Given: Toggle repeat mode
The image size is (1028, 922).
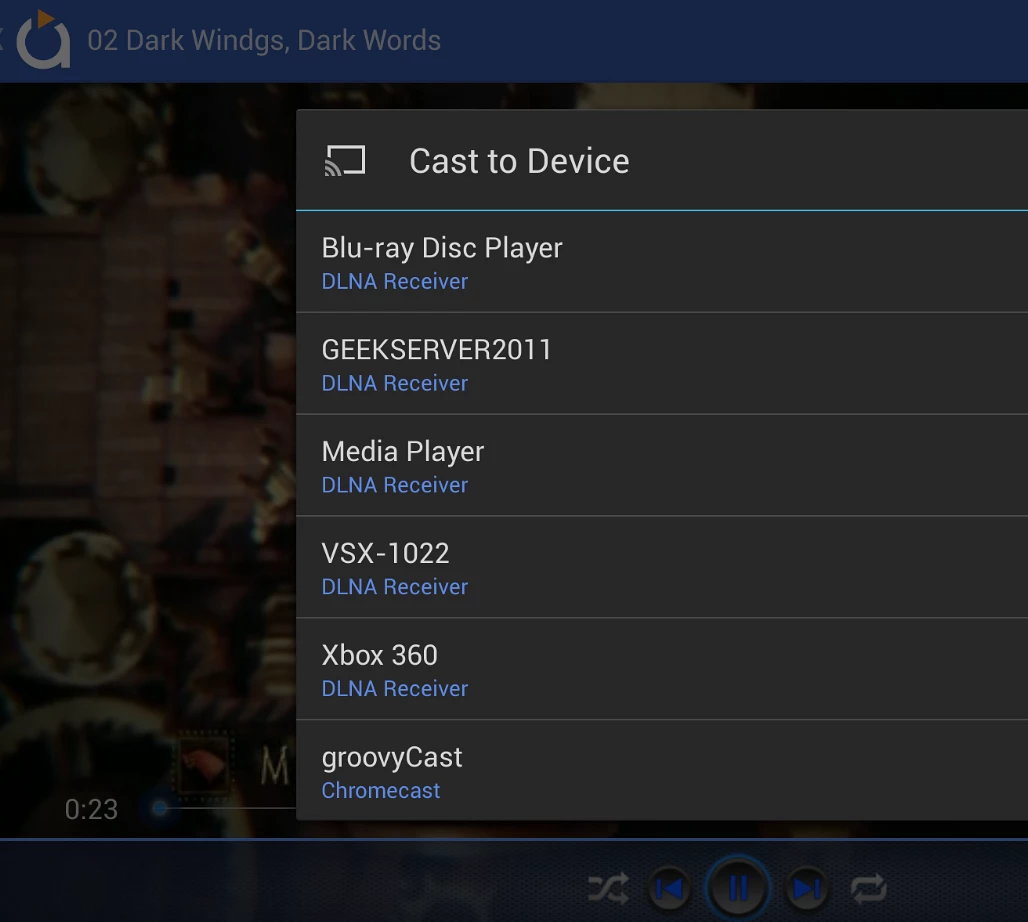Looking at the screenshot, I should pyautogui.click(x=868, y=889).
